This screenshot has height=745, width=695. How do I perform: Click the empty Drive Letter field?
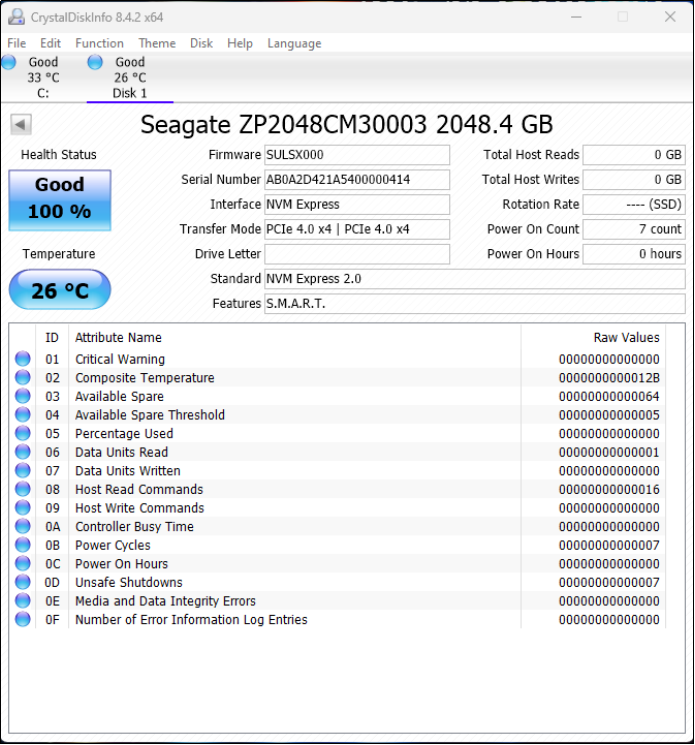357,254
